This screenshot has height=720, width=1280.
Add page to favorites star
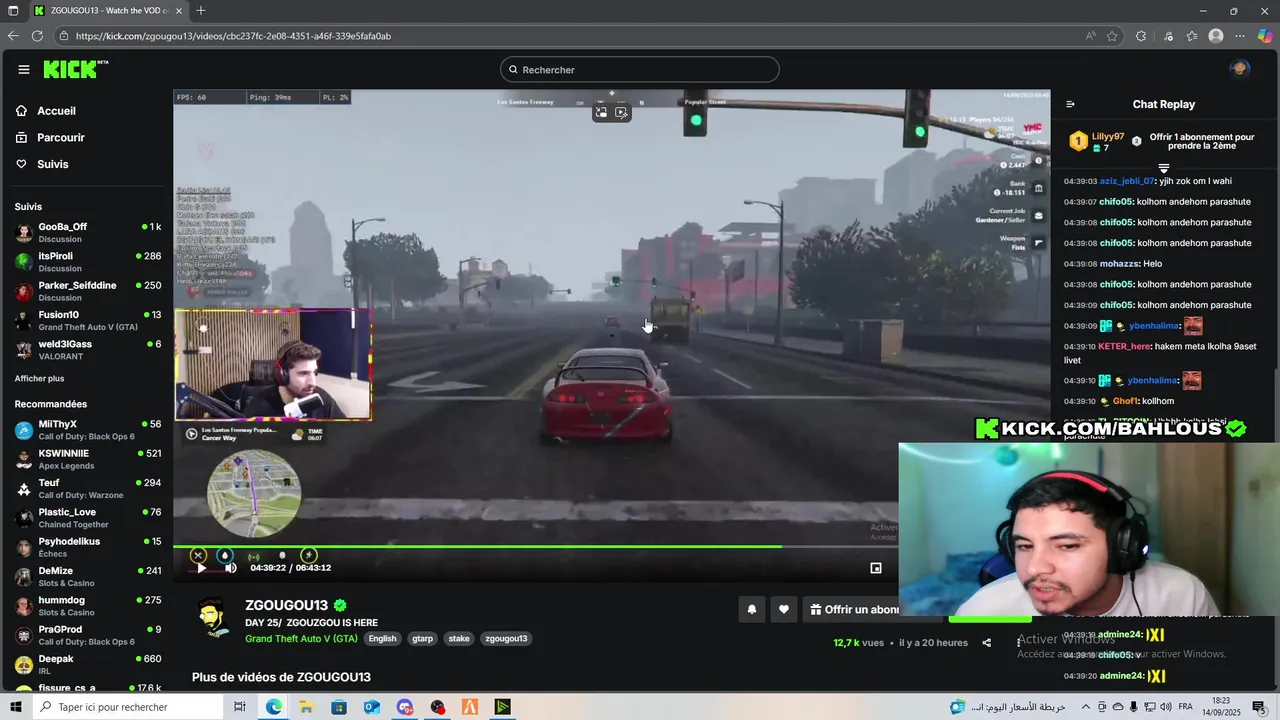point(1112,36)
